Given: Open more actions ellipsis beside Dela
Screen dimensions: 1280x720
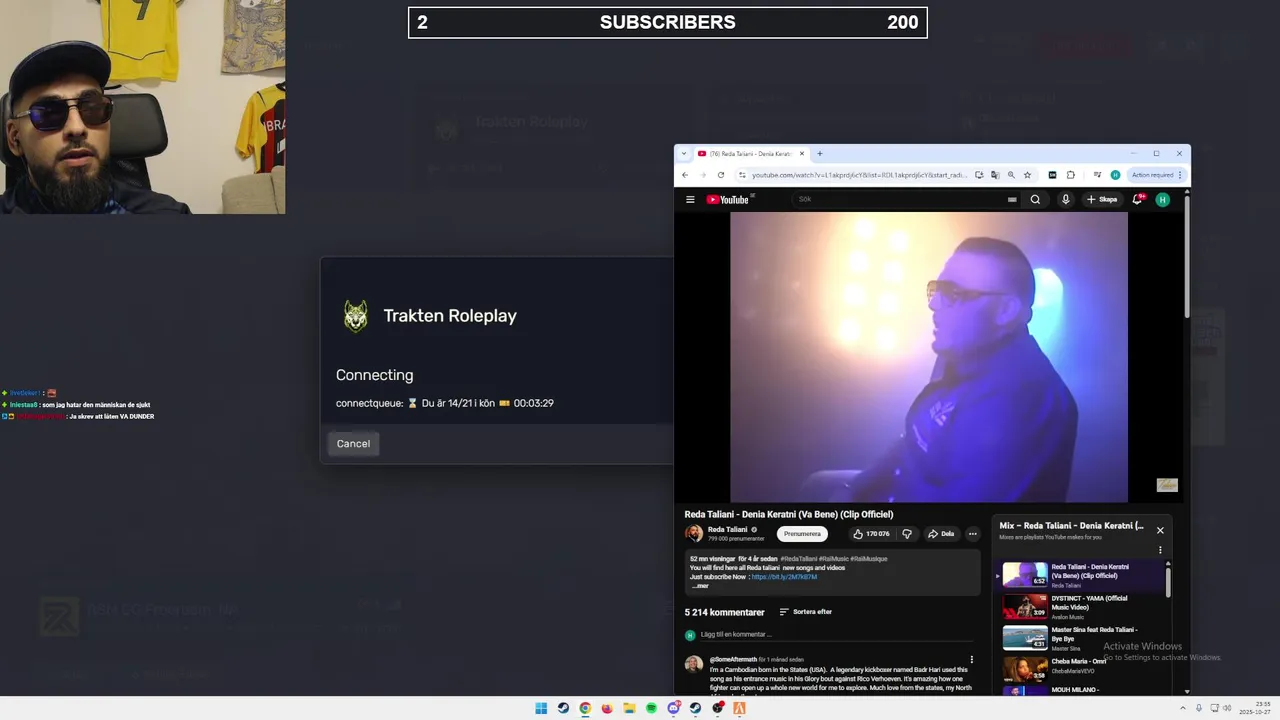Looking at the screenshot, I should (972, 534).
